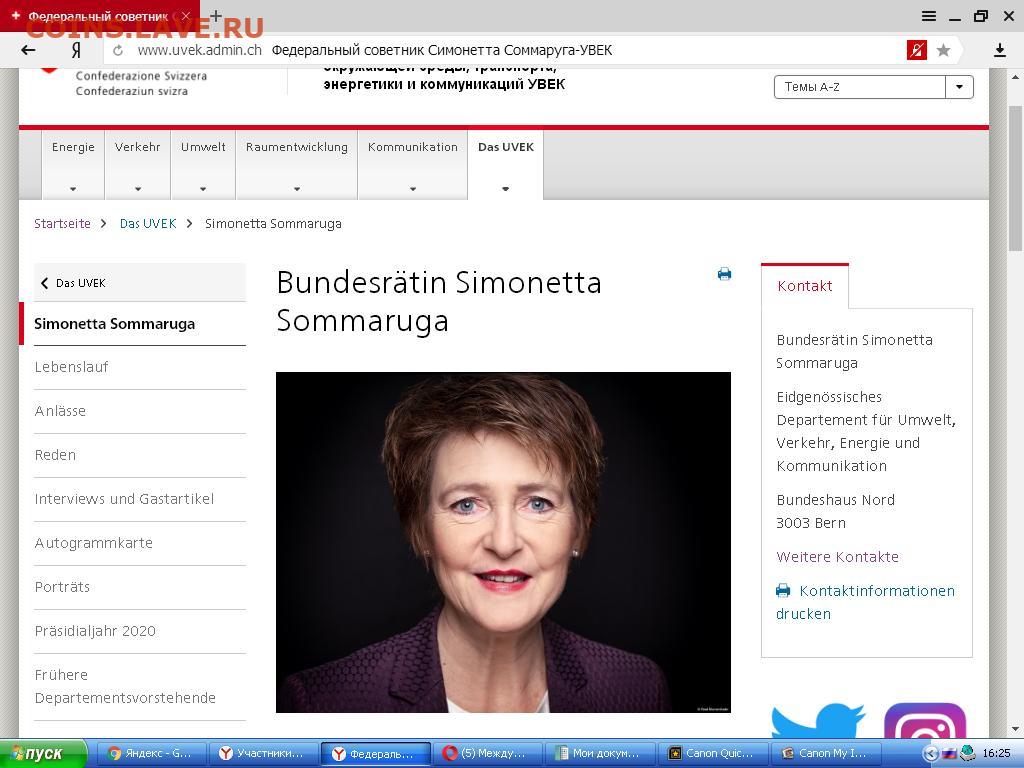Screen dimensions: 1024x768
Task: Go back to 'Das UVEK' in the sidebar
Action: point(140,283)
